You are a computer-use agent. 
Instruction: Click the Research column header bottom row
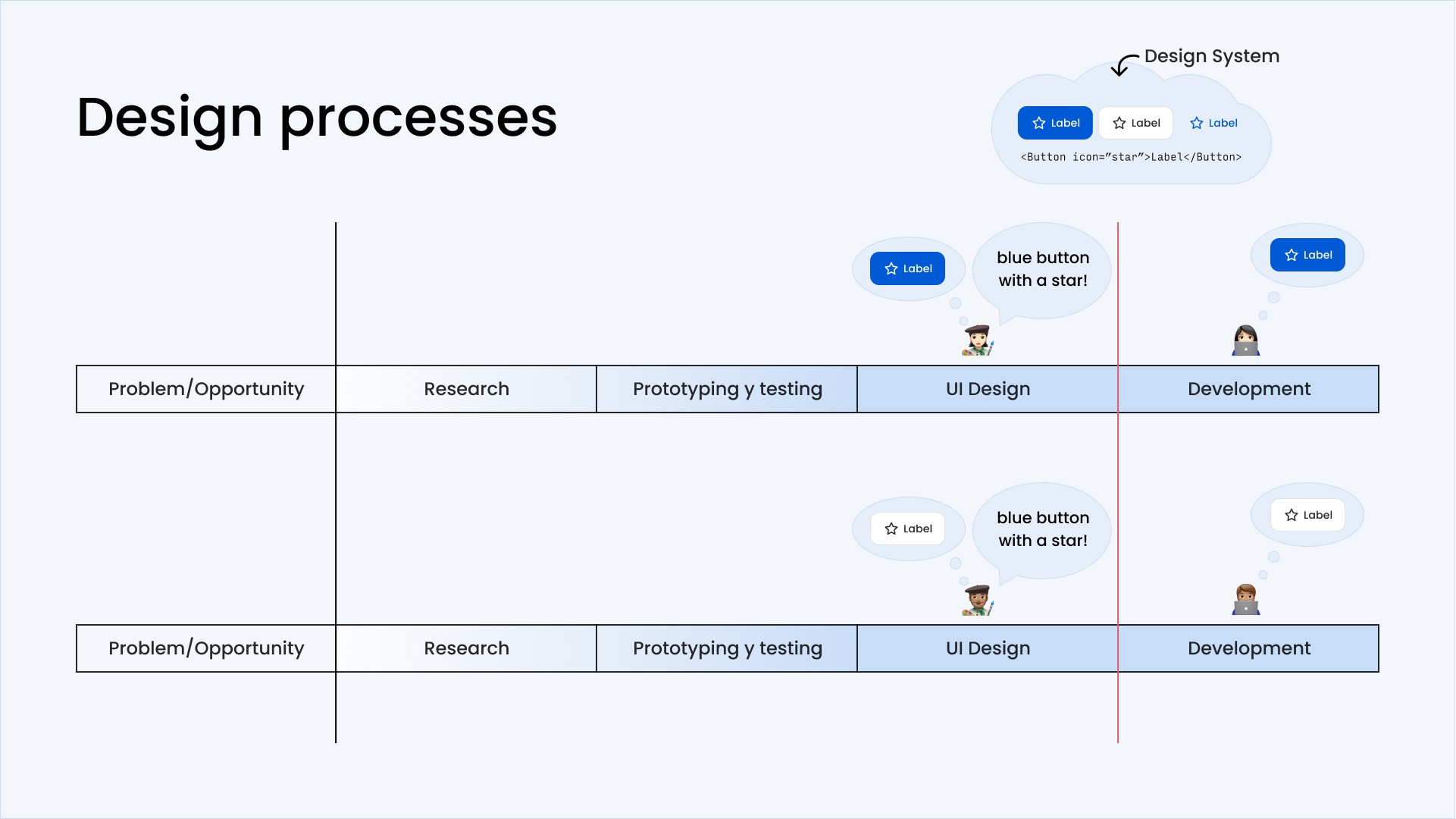(466, 648)
